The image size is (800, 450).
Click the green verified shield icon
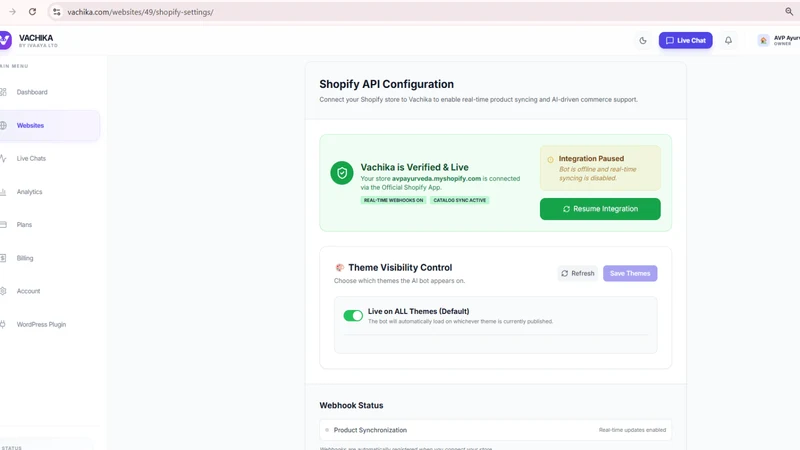[342, 173]
